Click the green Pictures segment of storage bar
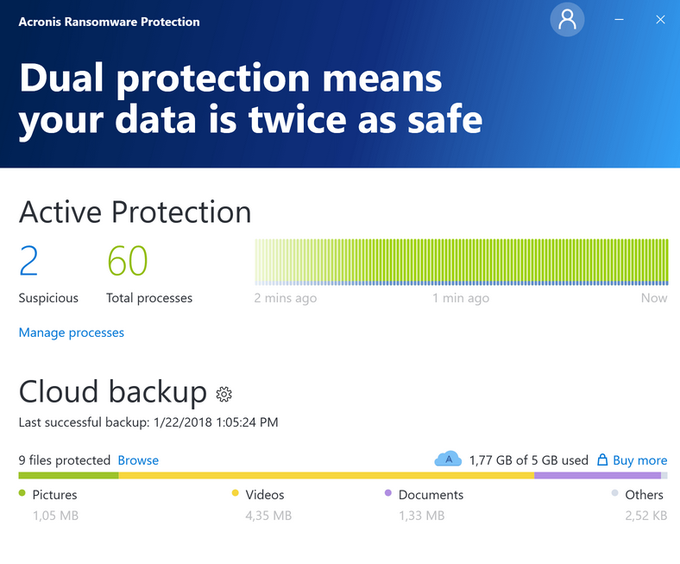The width and height of the screenshot is (680, 564). pos(68,475)
